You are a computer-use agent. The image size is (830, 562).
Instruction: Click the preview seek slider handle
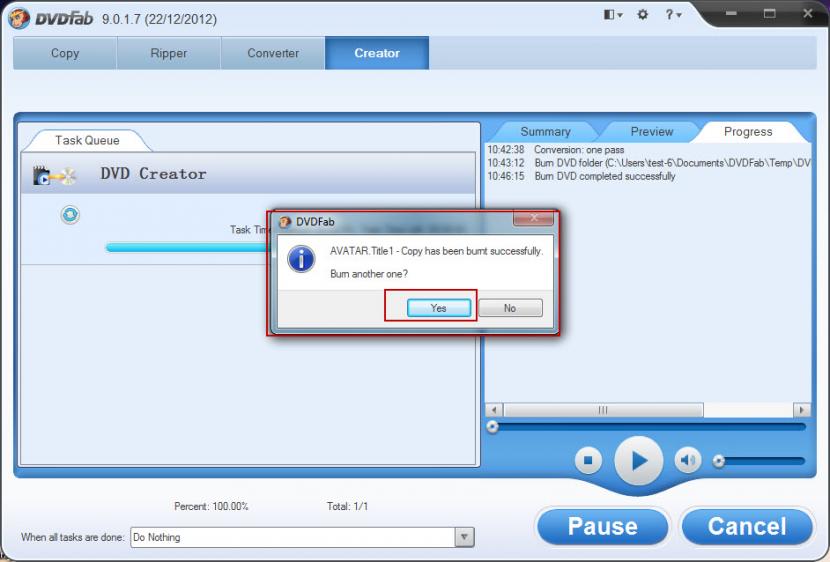coord(493,427)
